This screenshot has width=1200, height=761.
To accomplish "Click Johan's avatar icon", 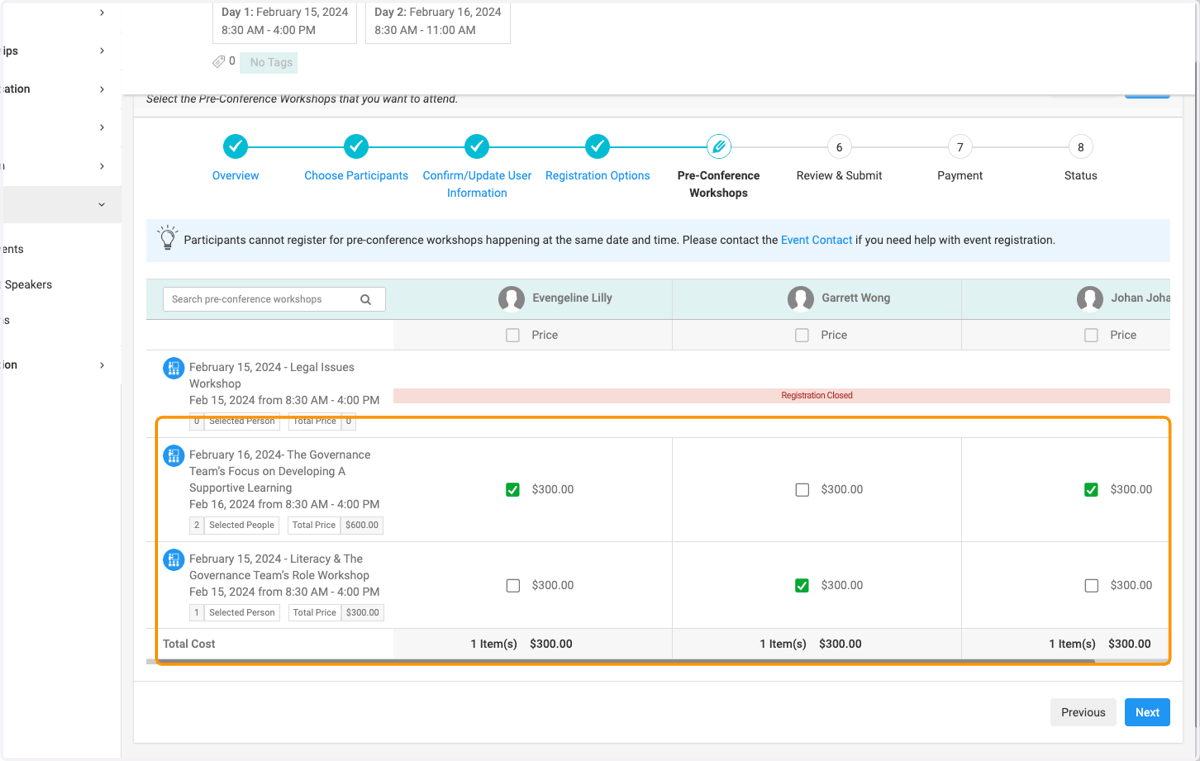I will tap(1090, 298).
